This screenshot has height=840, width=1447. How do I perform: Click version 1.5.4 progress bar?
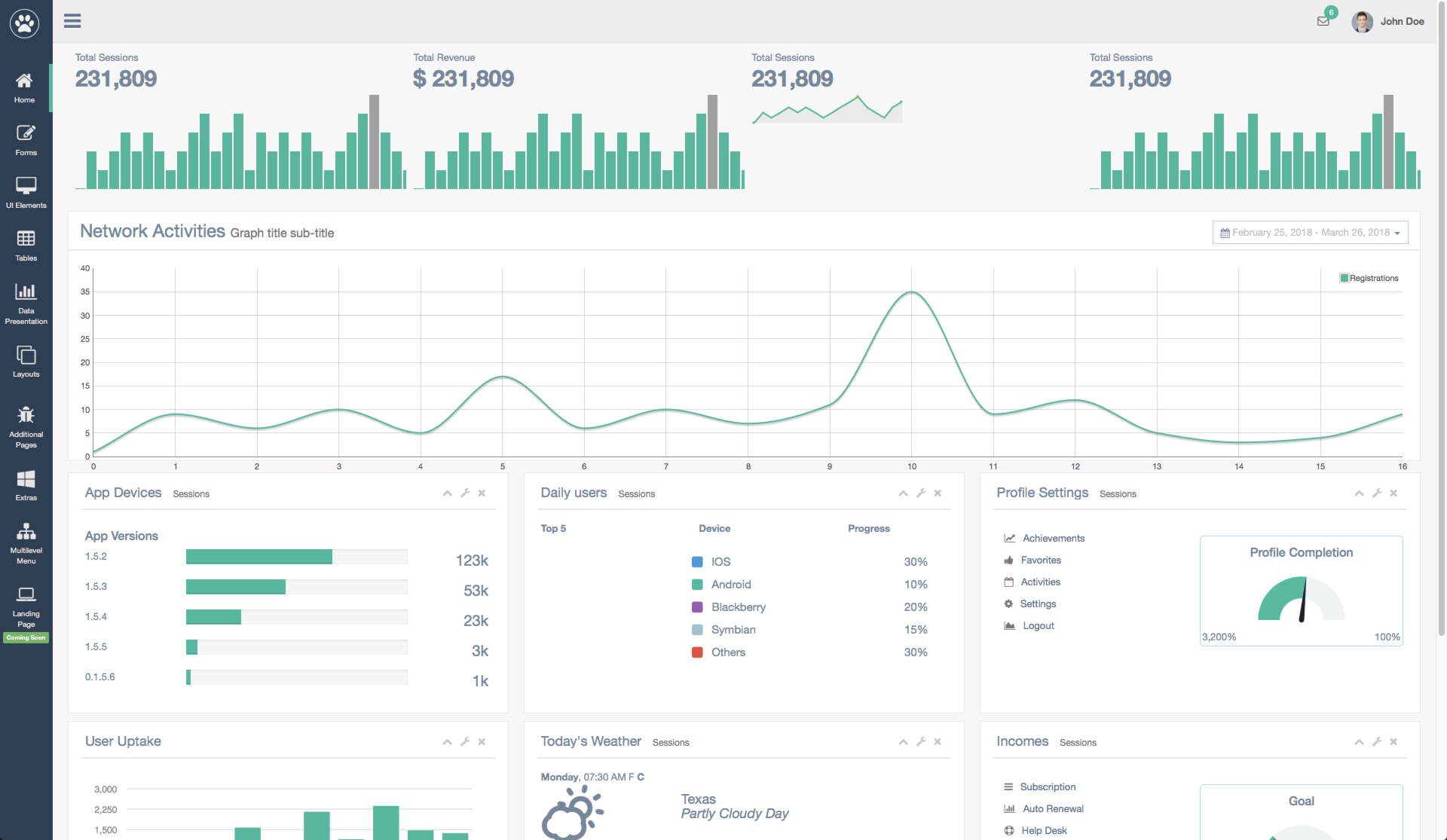tap(297, 617)
